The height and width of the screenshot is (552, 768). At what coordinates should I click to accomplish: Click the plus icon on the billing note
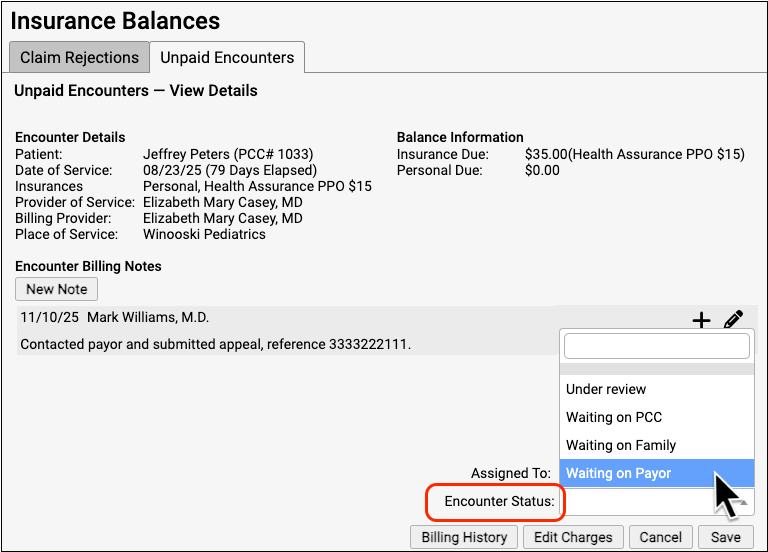pos(702,320)
